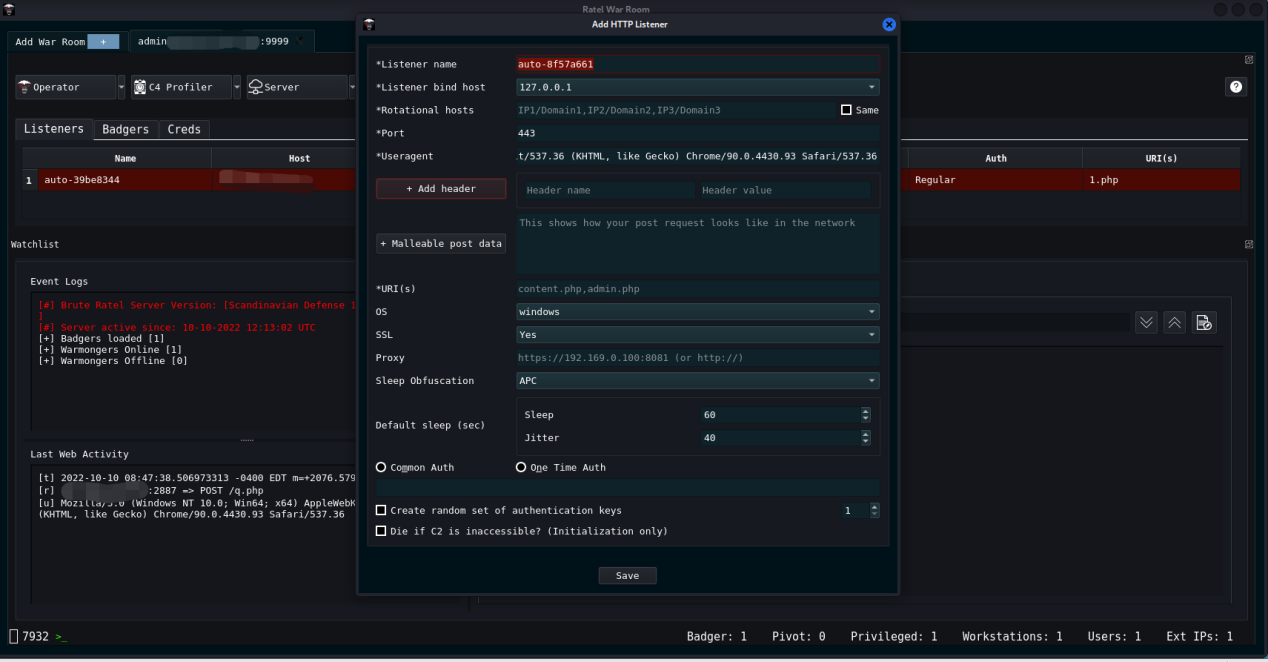Image resolution: width=1268 pixels, height=662 pixels.
Task: Click the Badger: 1 status bar entry
Action: 717,636
